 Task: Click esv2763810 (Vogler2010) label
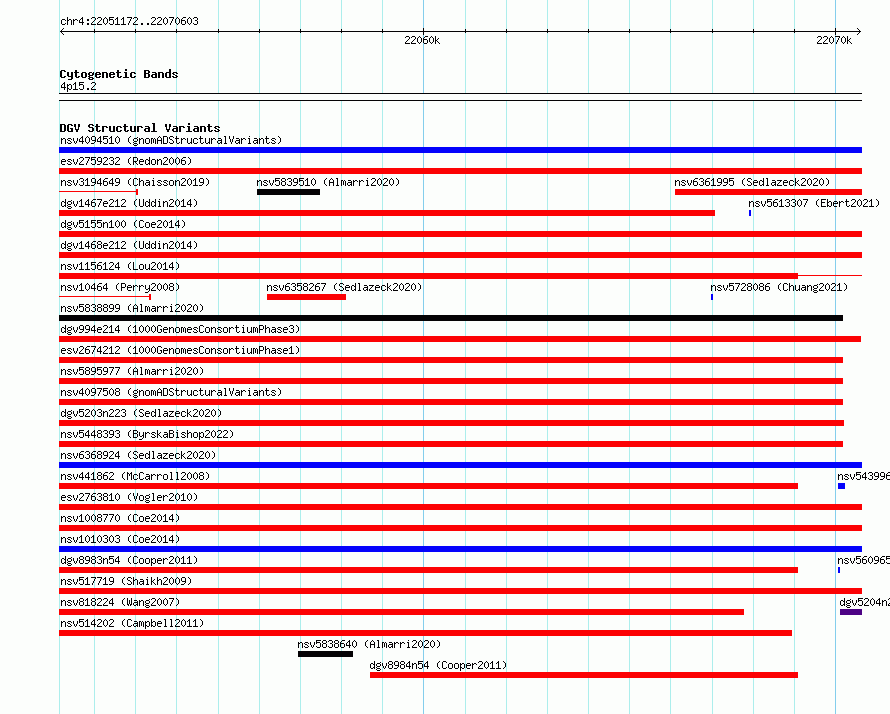pos(129,497)
